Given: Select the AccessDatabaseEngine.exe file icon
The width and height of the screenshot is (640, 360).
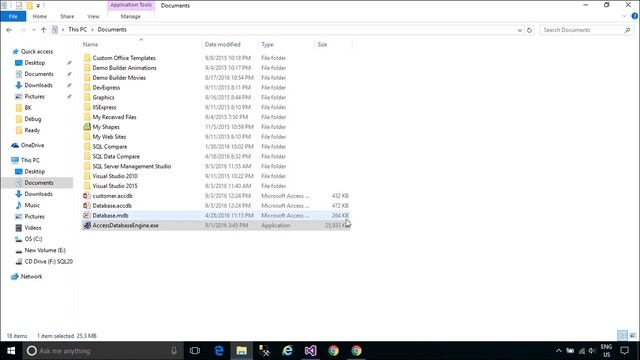Looking at the screenshot, I should coord(87,225).
